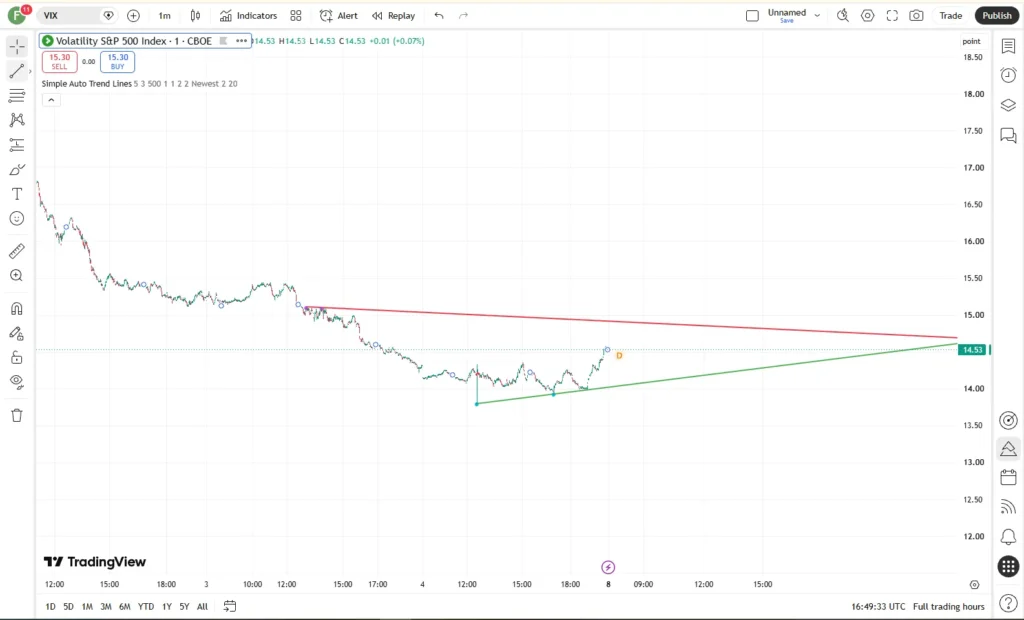The width and height of the screenshot is (1024, 620).
Task: Take a chart snapshot with camera icon
Action: tap(916, 16)
